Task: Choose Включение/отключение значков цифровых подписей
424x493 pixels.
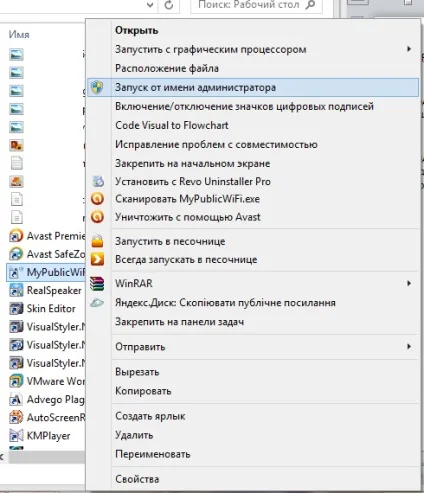Action: coord(253,106)
